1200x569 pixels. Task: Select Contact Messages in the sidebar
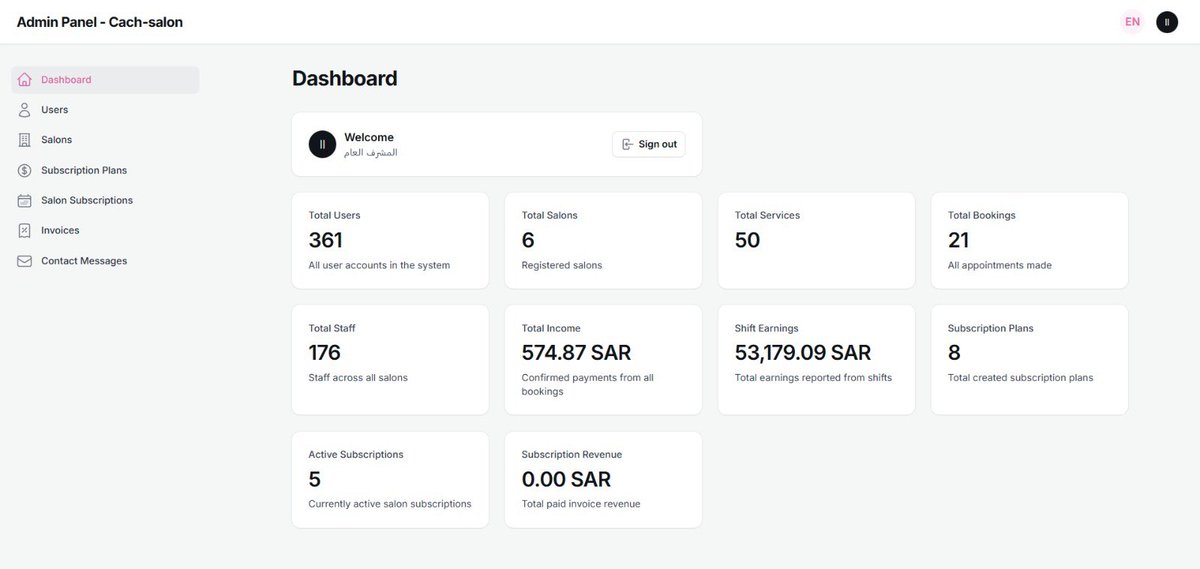pyautogui.click(x=84, y=261)
